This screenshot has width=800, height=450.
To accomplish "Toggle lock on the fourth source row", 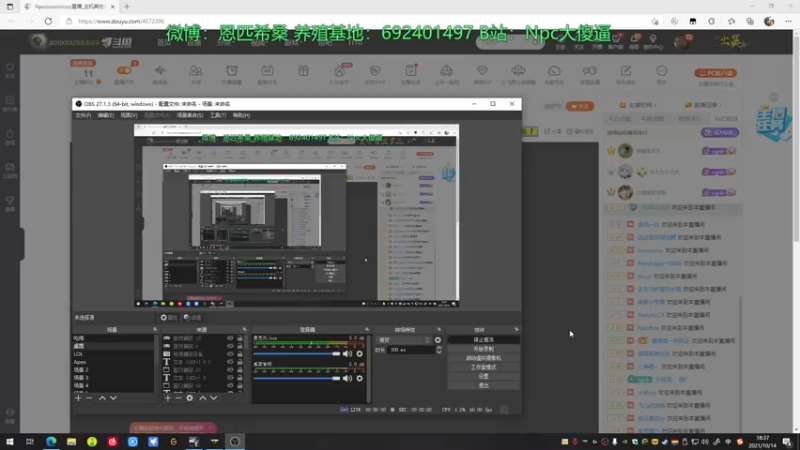I will 240,362.
